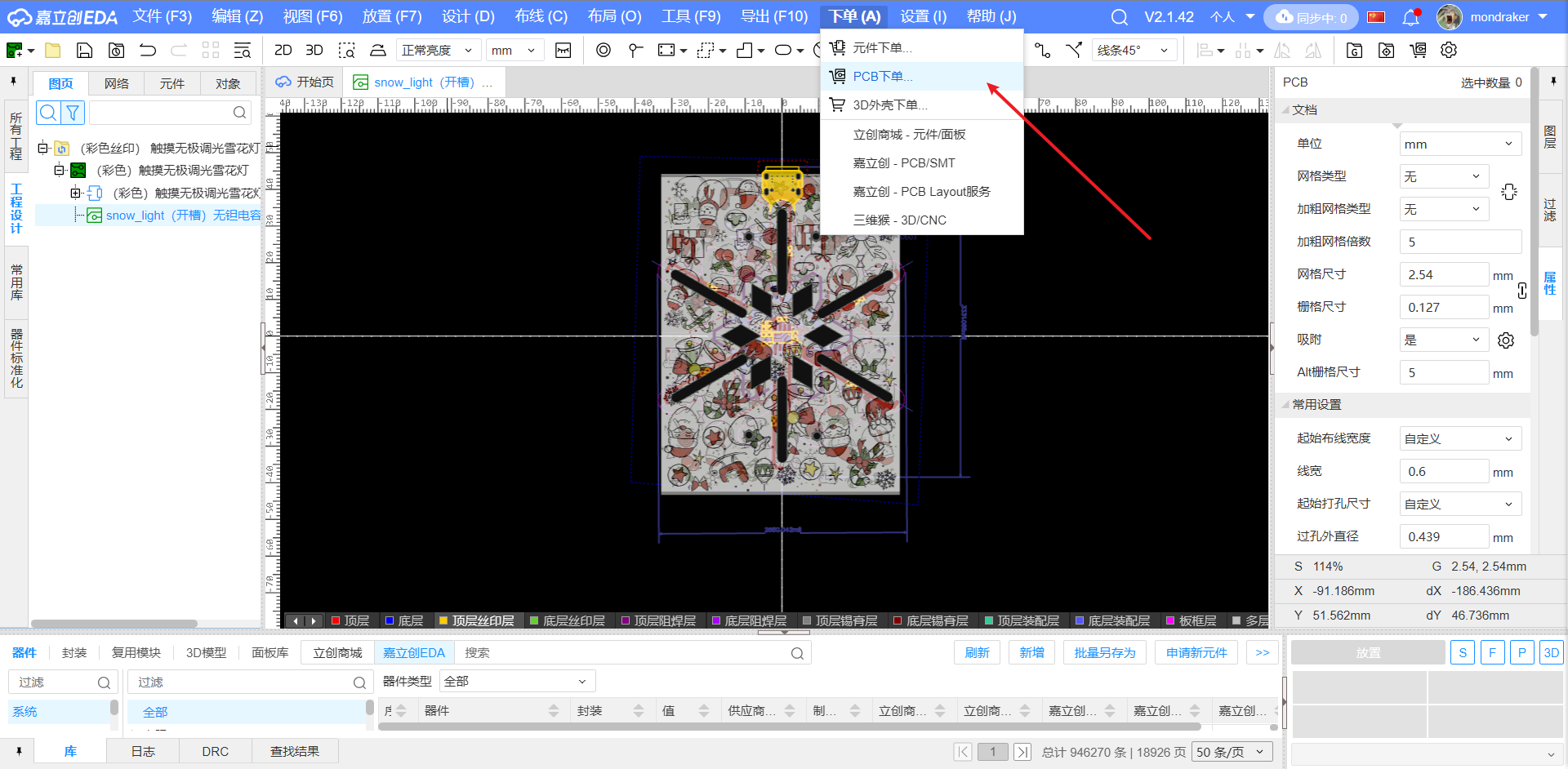Open the mm unit dropdown in toolbar

coord(514,51)
